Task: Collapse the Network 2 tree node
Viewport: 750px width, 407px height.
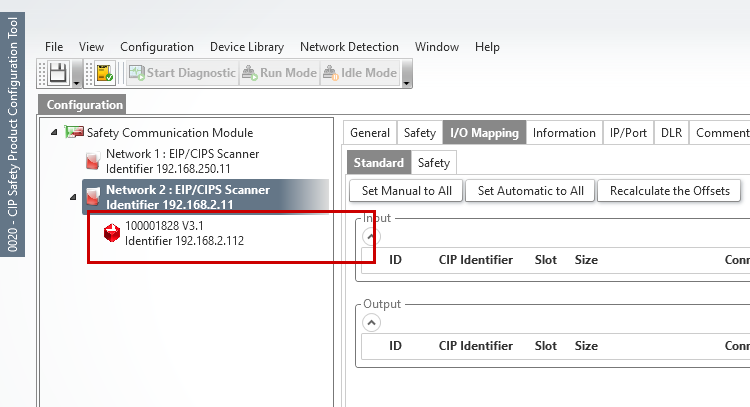Action: coord(73,197)
